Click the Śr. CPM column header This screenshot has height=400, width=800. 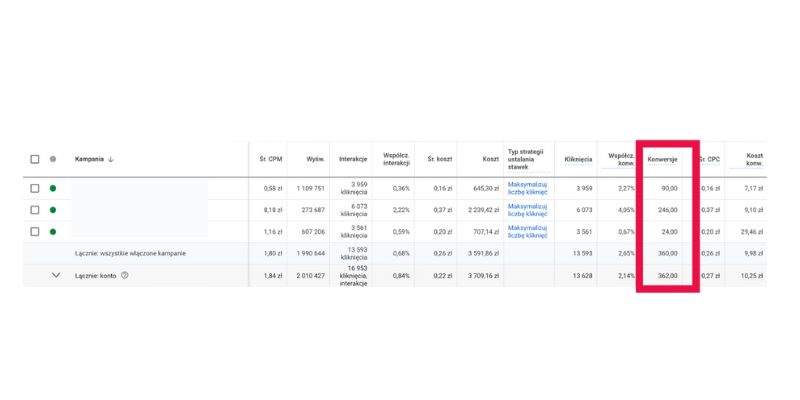pos(269,159)
